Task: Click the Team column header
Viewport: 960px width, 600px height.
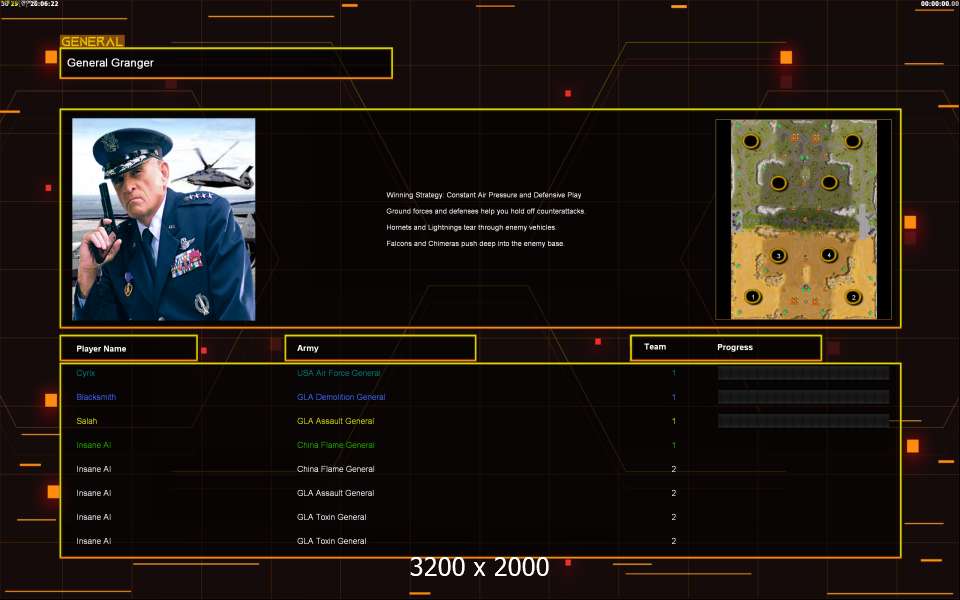Action: coord(655,347)
